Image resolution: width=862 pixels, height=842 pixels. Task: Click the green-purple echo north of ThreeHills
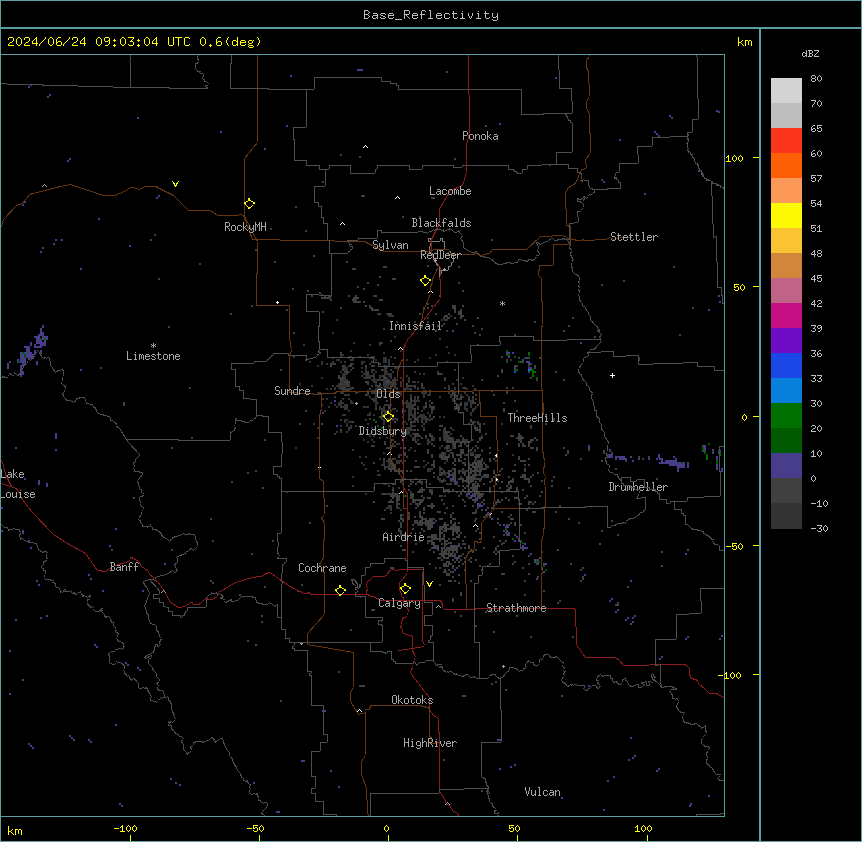[522, 365]
